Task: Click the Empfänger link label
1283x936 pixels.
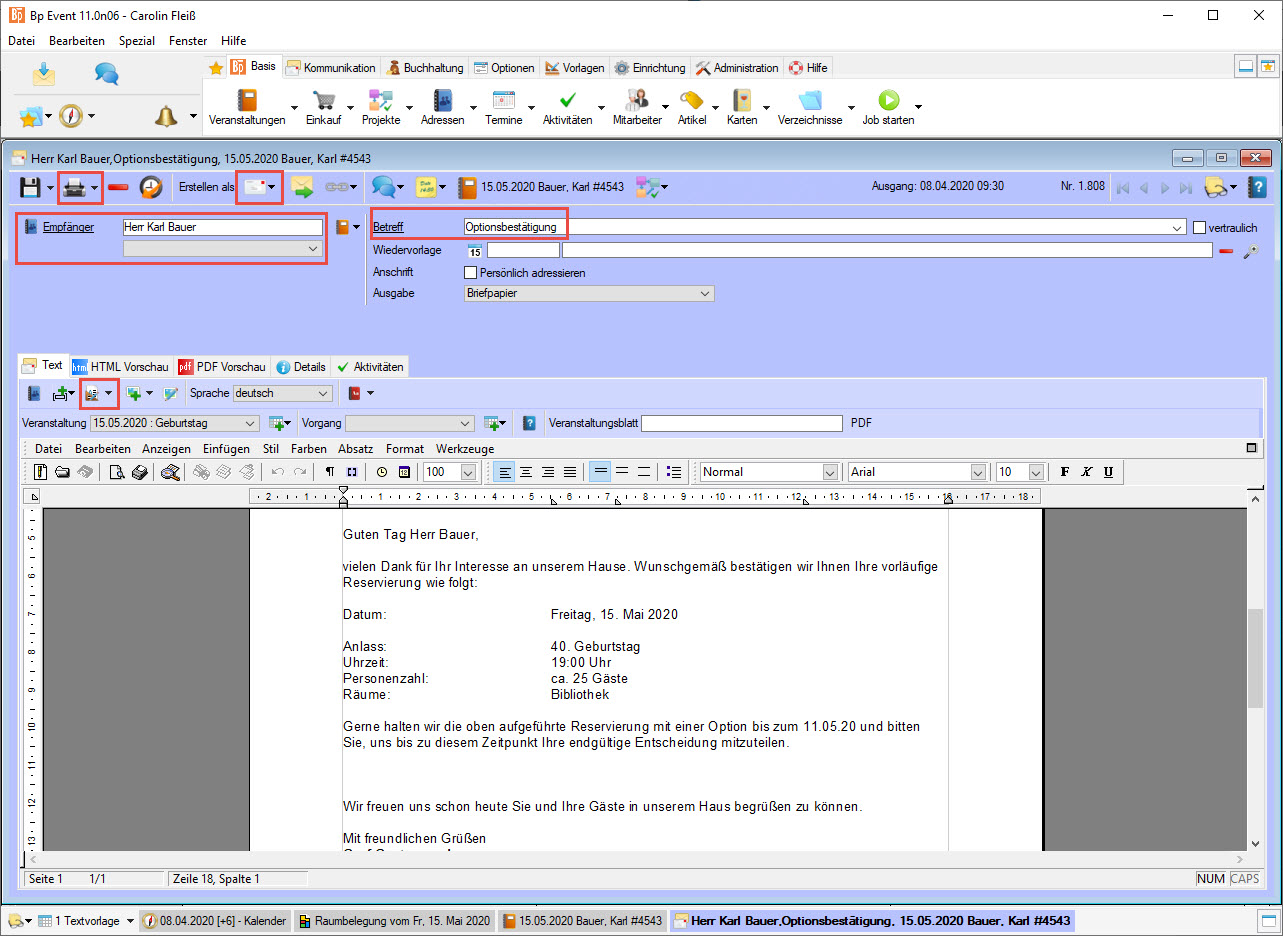Action: pyautogui.click(x=68, y=228)
